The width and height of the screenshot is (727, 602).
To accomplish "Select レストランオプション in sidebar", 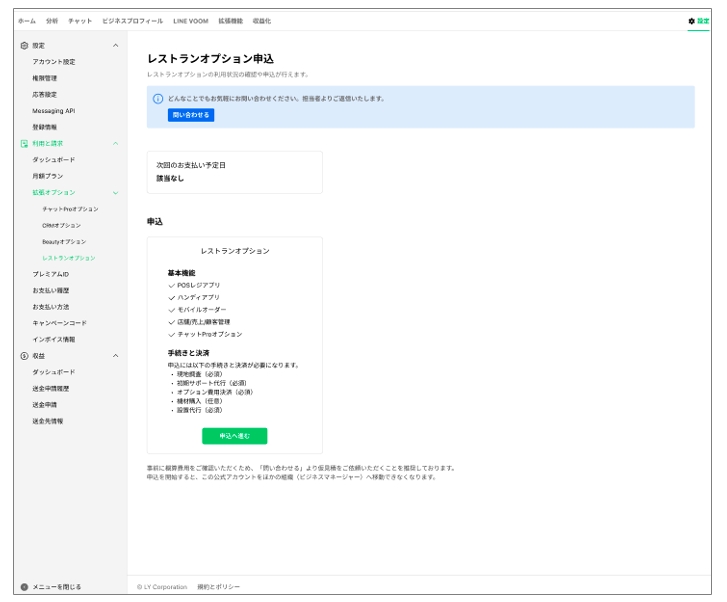I will [69, 258].
